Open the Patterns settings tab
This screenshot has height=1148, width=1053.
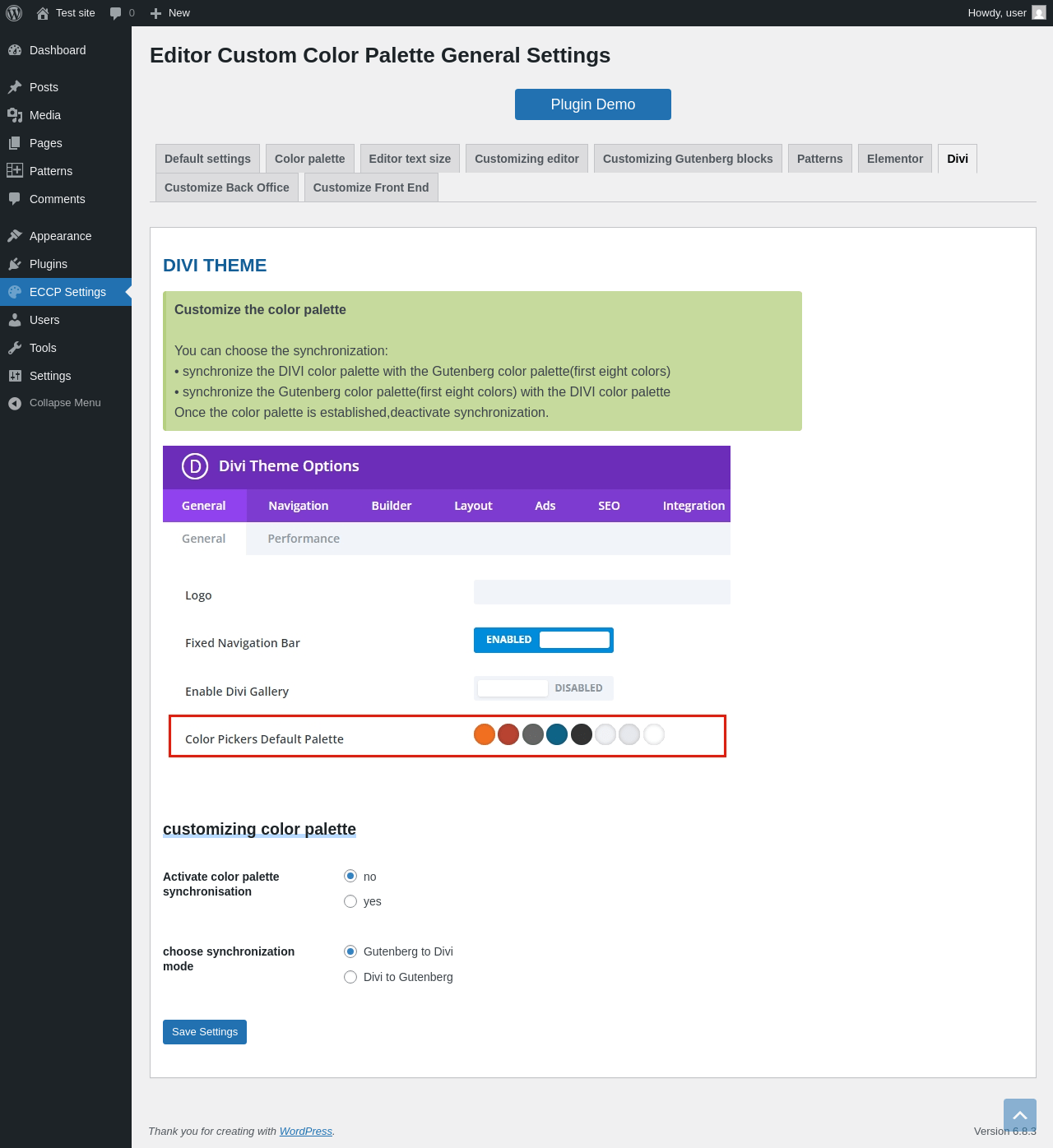[x=820, y=159]
